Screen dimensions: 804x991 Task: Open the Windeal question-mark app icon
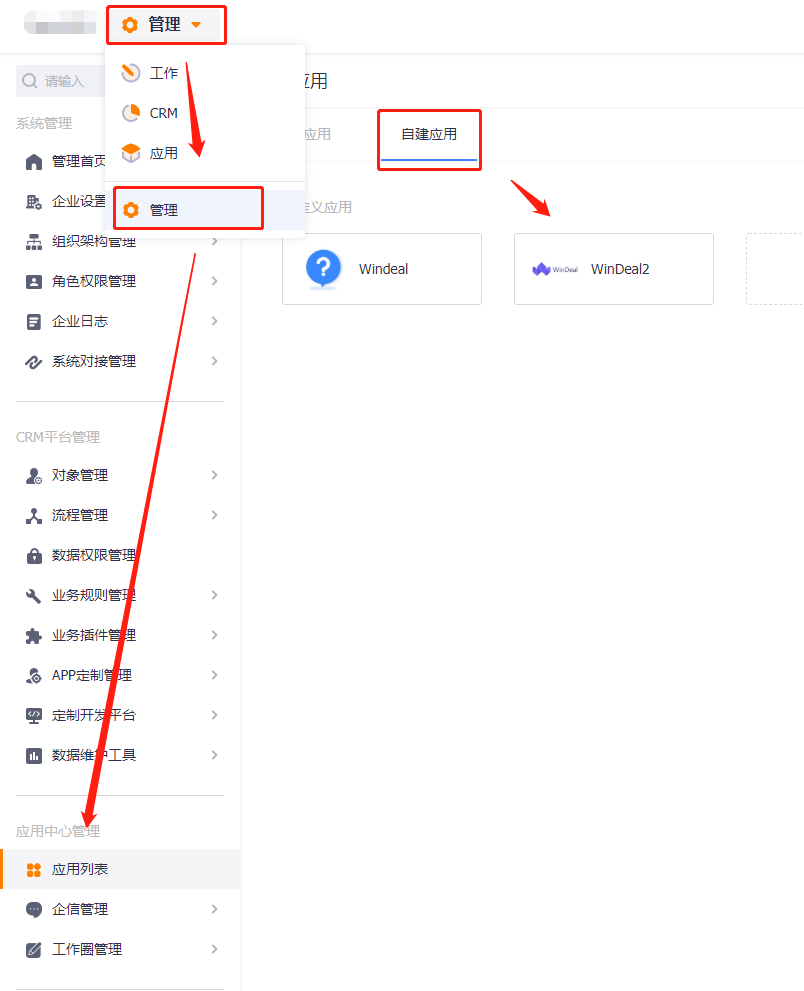coord(324,269)
